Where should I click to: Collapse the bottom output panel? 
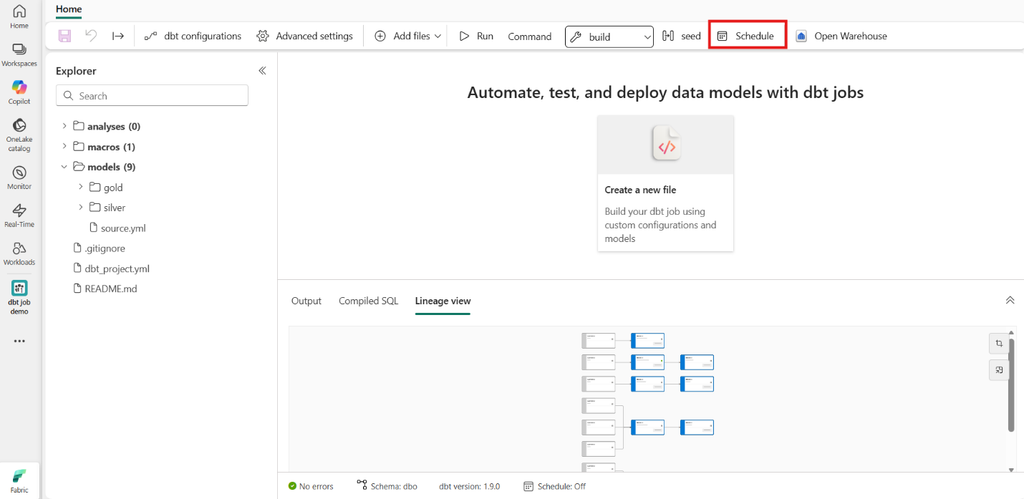[1010, 300]
